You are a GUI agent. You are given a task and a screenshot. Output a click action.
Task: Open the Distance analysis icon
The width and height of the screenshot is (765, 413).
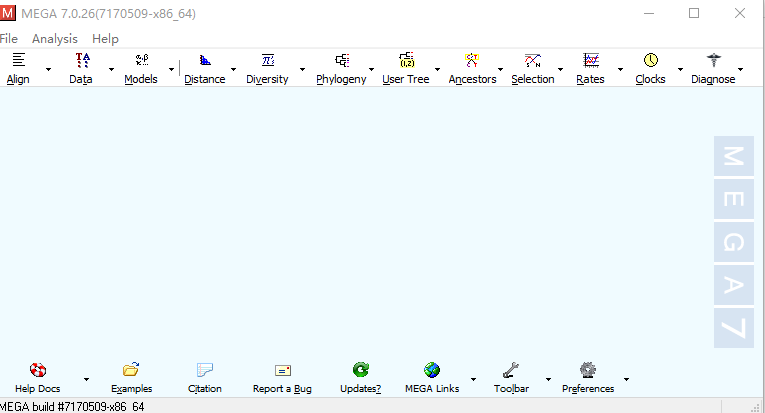click(x=205, y=60)
